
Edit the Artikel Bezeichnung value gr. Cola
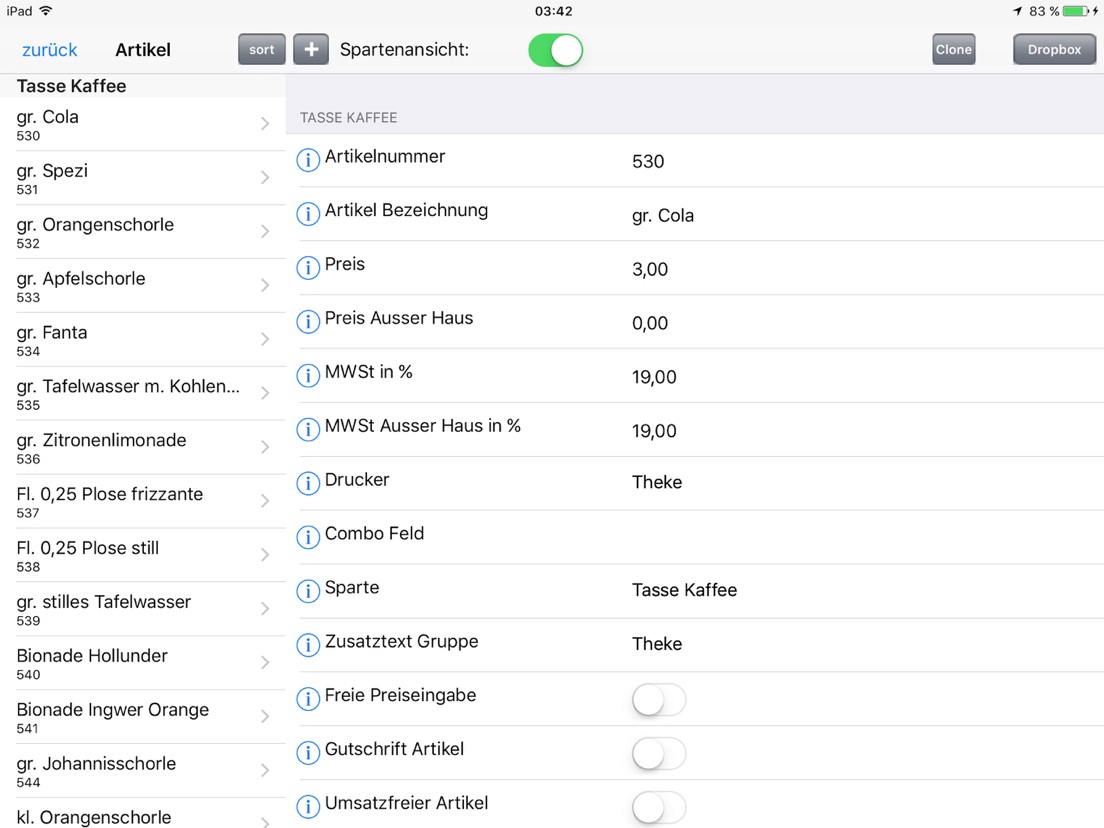[x=663, y=215]
